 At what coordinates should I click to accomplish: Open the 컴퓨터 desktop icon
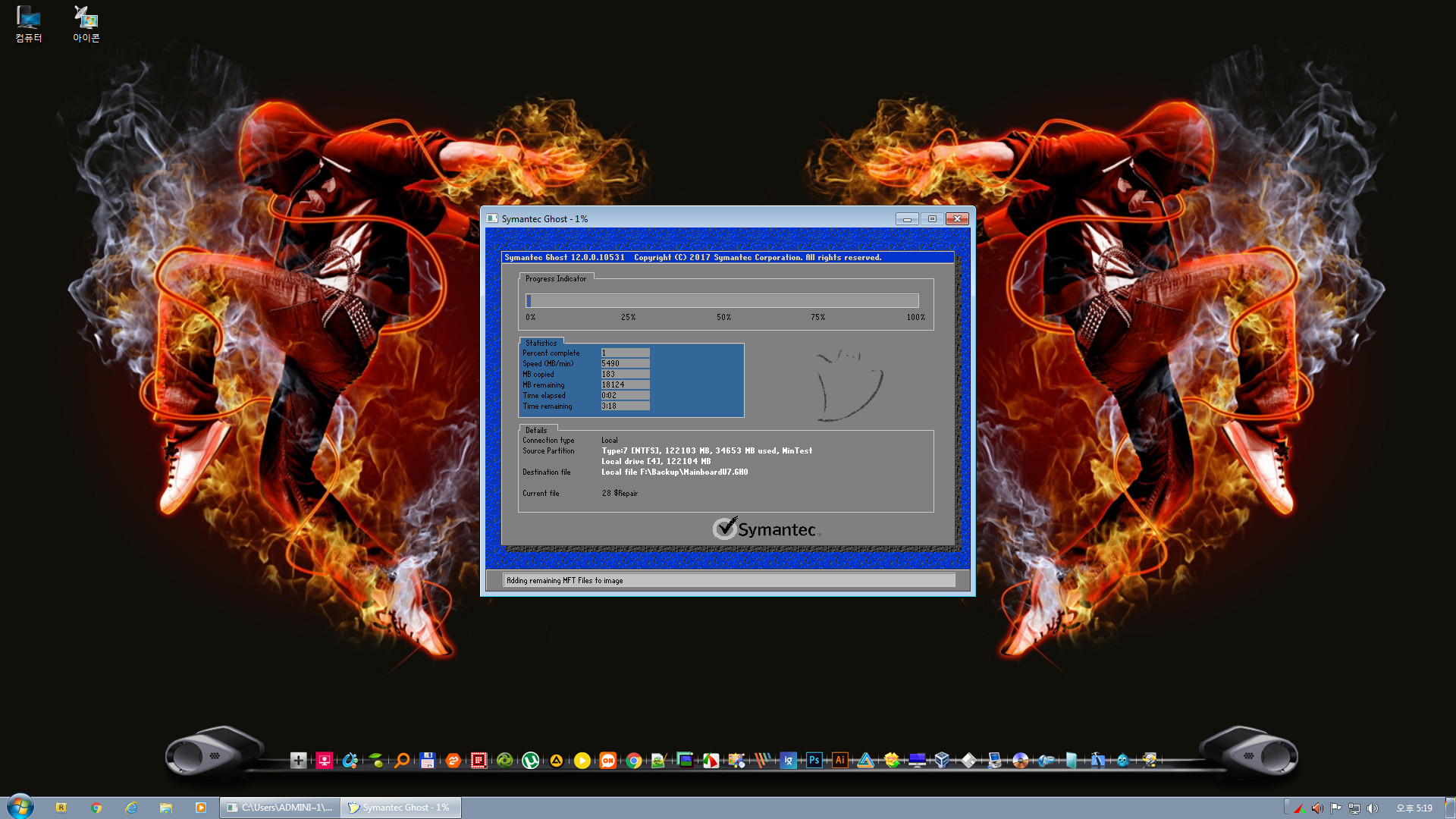coord(29,24)
